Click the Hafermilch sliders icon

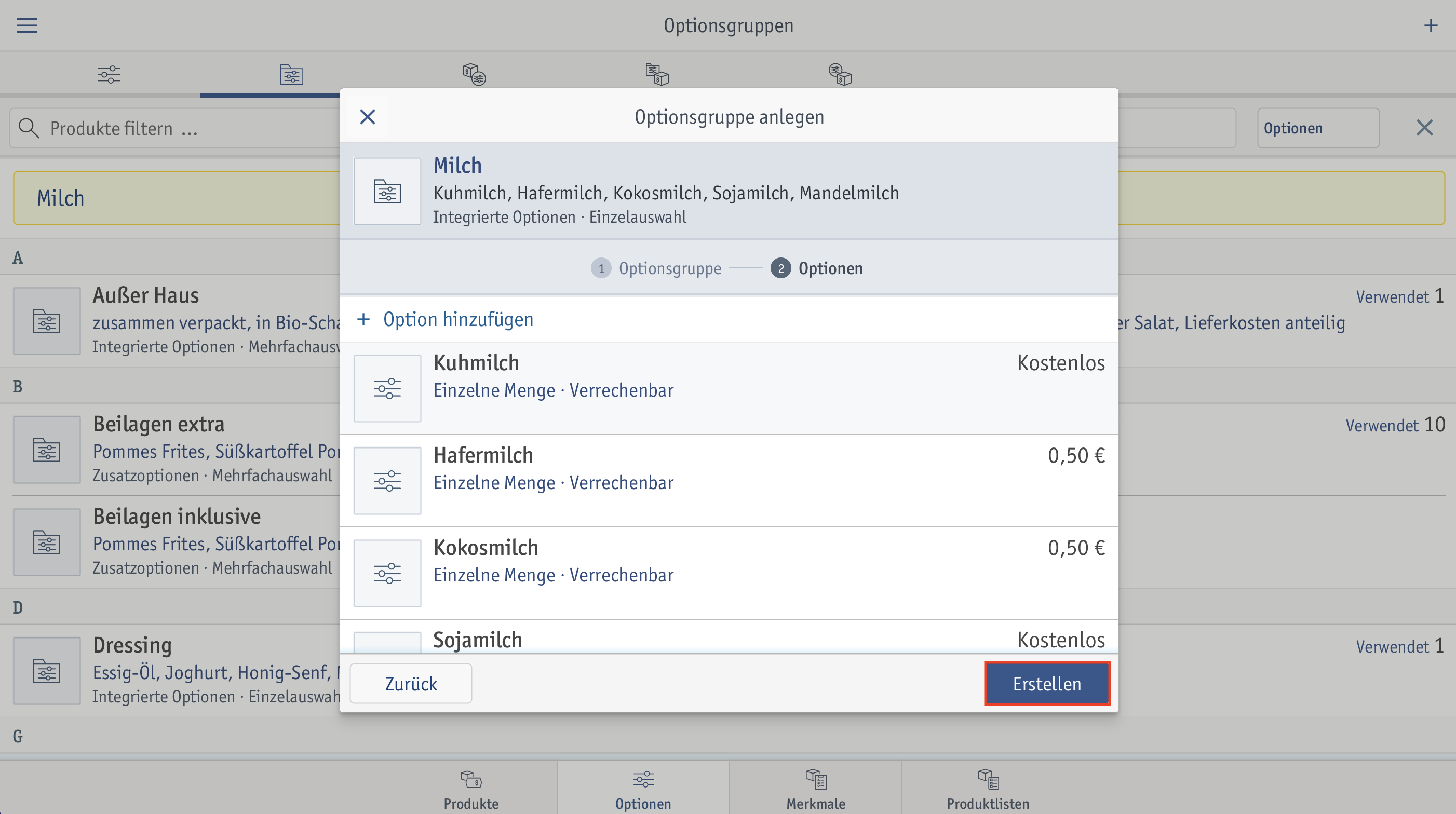point(387,481)
